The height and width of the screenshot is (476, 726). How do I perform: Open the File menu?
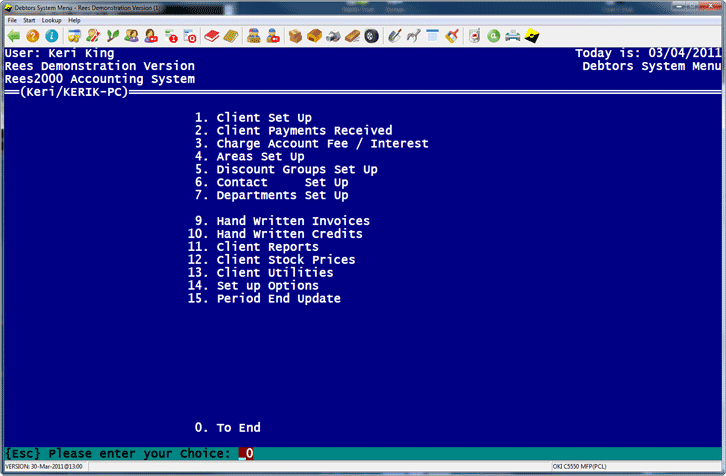[12, 20]
